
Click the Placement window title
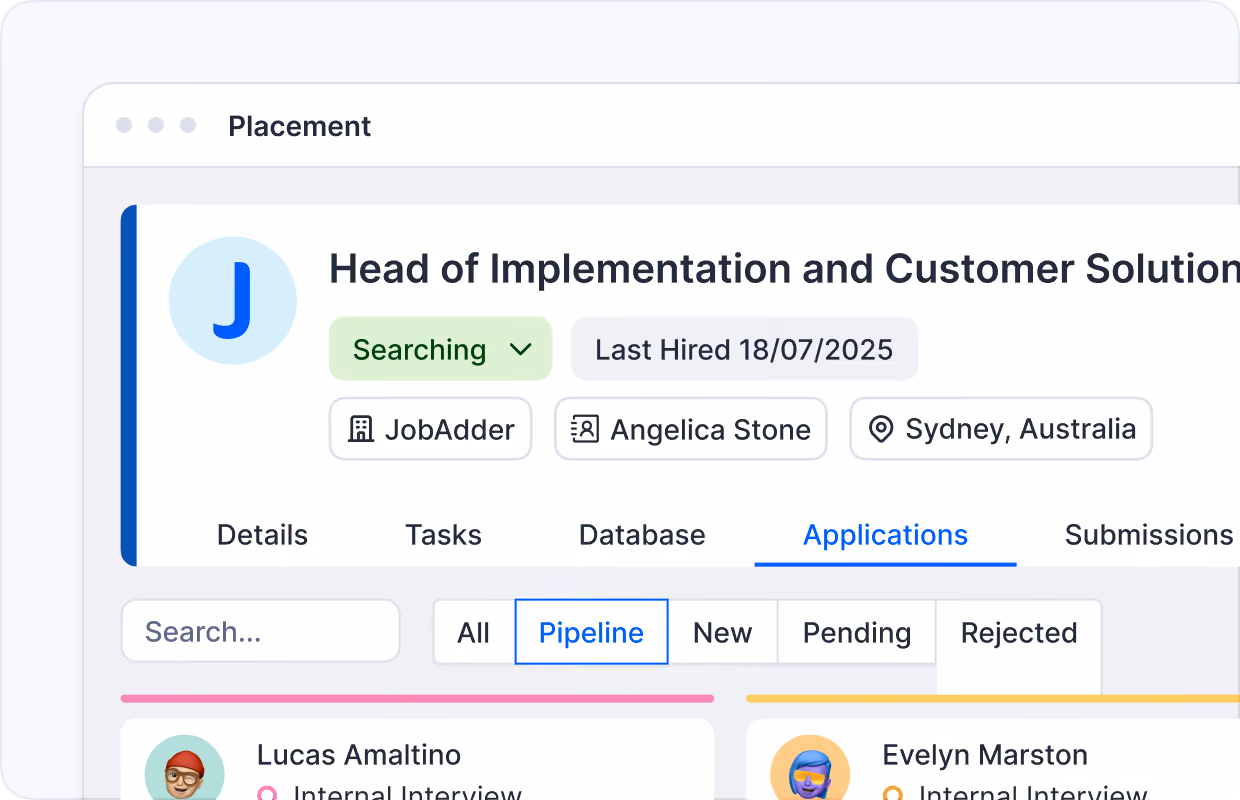299,126
